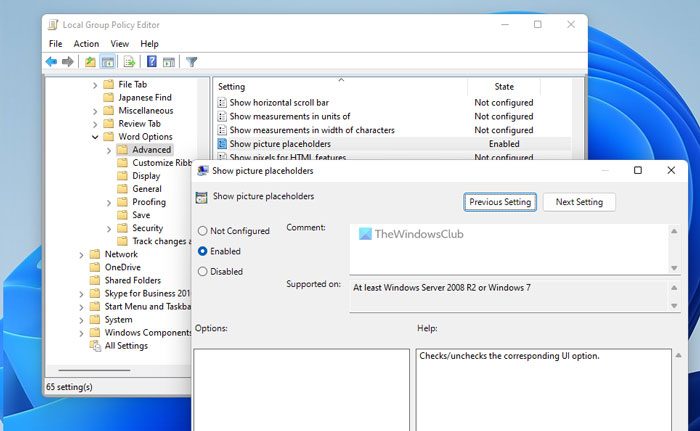Open the Filter funnel icon
Viewport: 700px width, 431px height.
click(x=192, y=62)
